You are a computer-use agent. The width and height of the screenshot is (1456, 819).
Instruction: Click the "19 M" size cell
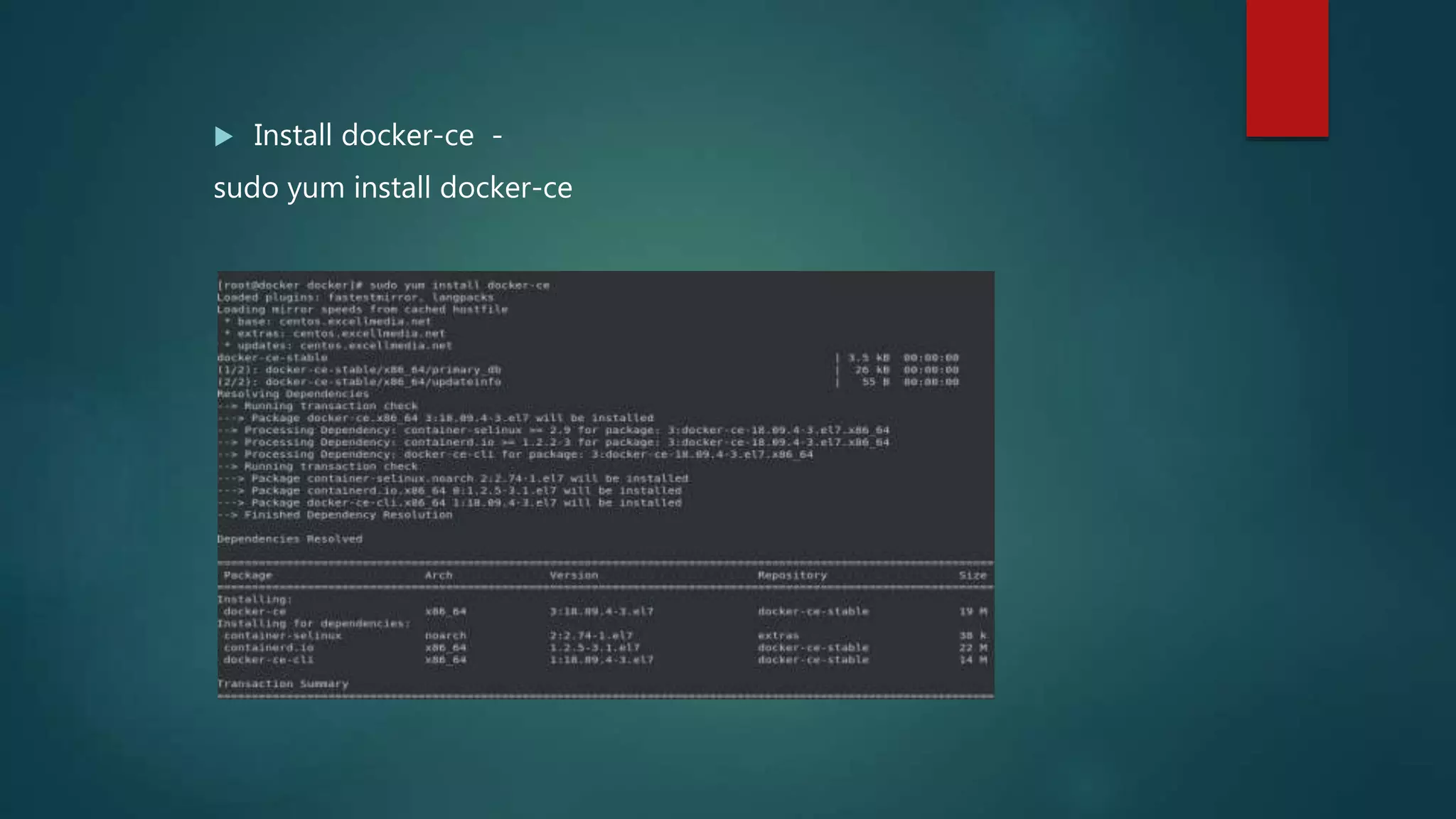[x=973, y=611]
